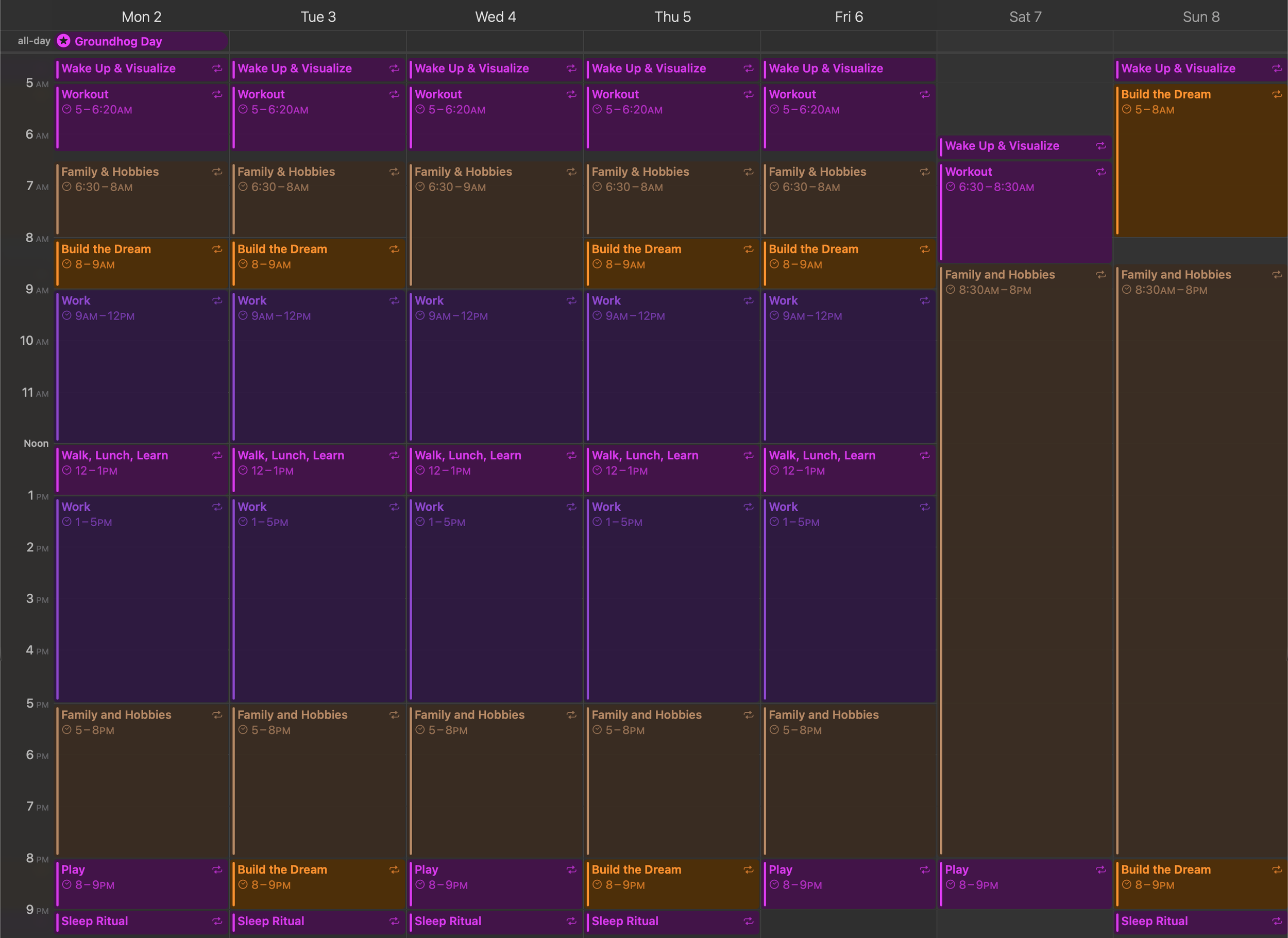Image resolution: width=1288 pixels, height=938 pixels.
Task: Click repeat icon on Monday's Workout event
Action: 217,94
